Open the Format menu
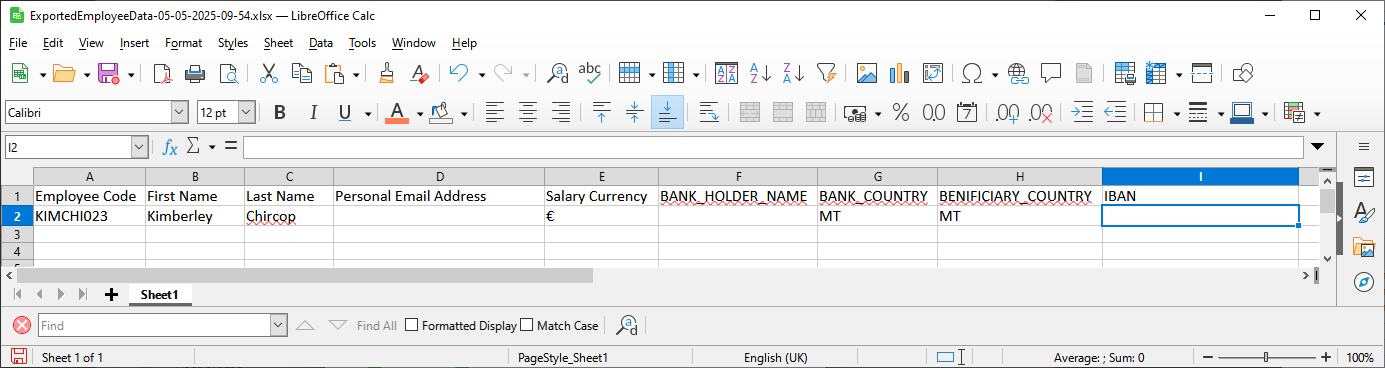This screenshot has width=1385, height=368. tap(184, 43)
